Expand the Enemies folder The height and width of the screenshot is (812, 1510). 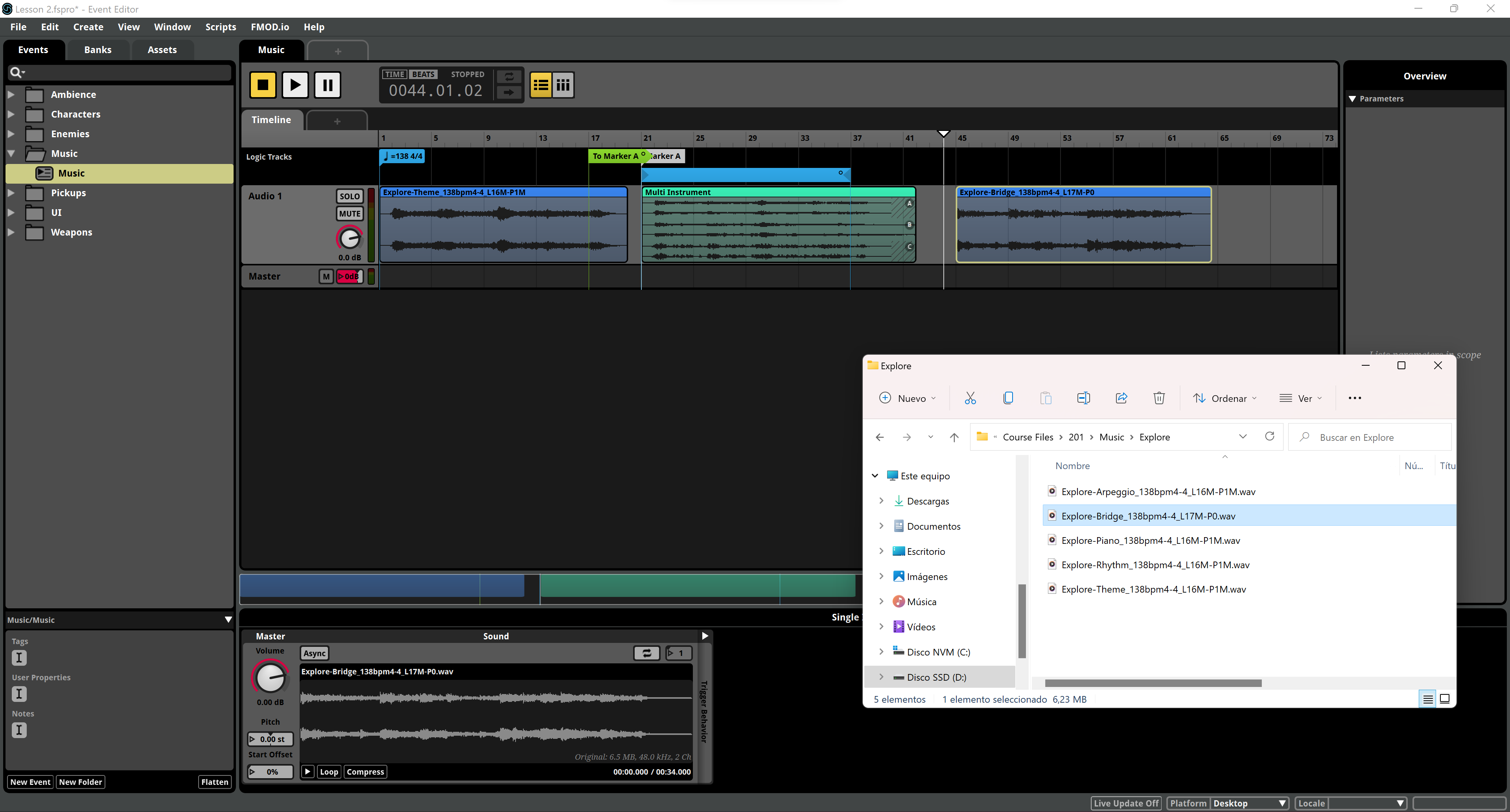pyautogui.click(x=11, y=134)
